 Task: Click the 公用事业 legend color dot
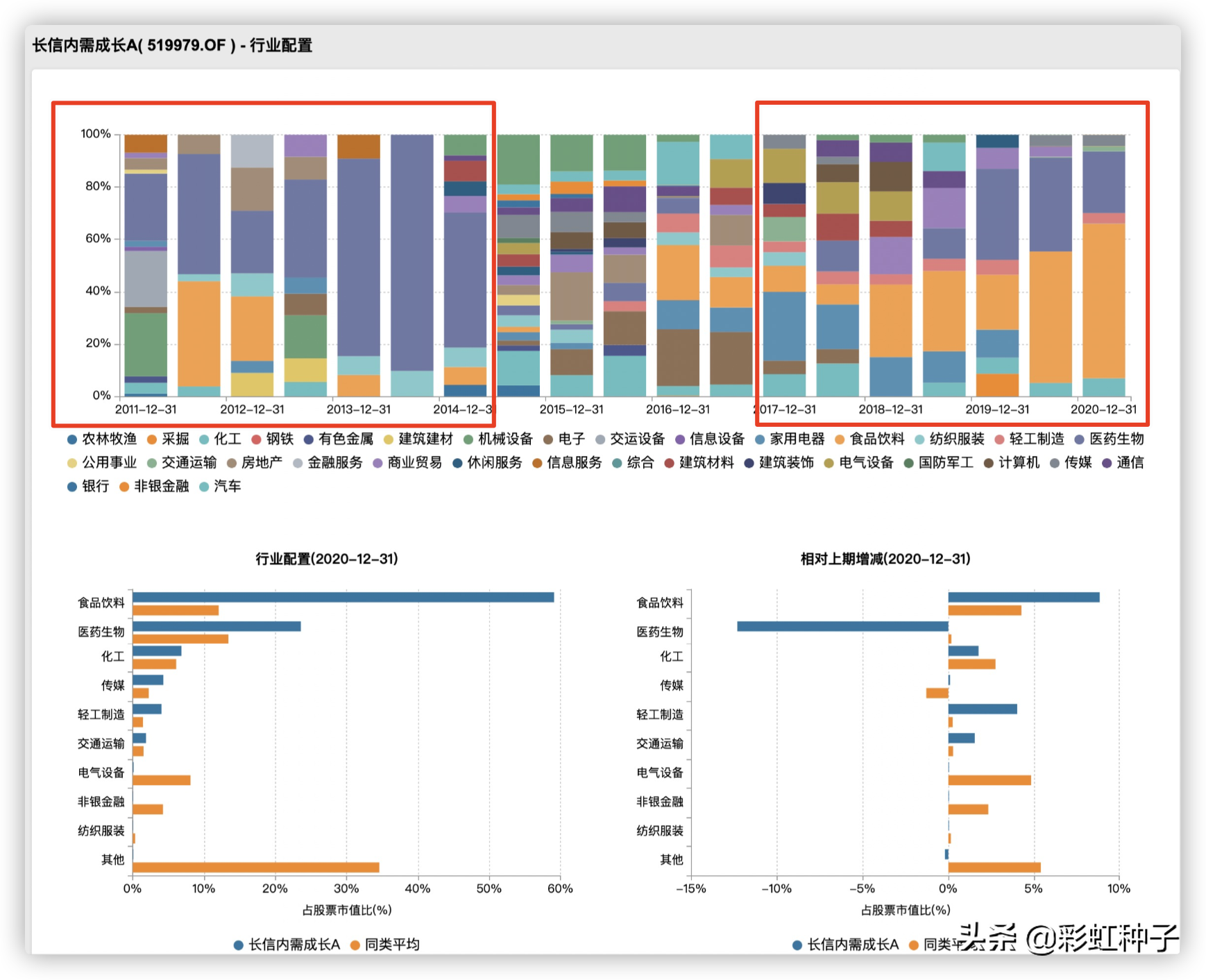pyautogui.click(x=72, y=463)
